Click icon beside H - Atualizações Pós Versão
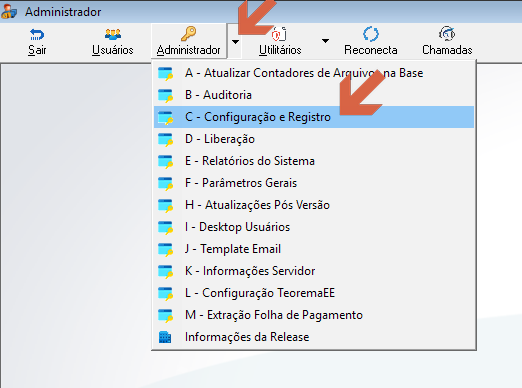Image resolution: width=522 pixels, height=388 pixels. click(x=166, y=205)
